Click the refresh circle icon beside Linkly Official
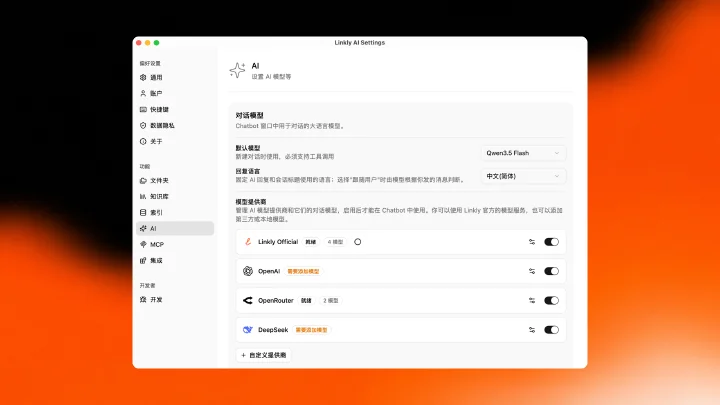720x405 pixels. point(358,242)
